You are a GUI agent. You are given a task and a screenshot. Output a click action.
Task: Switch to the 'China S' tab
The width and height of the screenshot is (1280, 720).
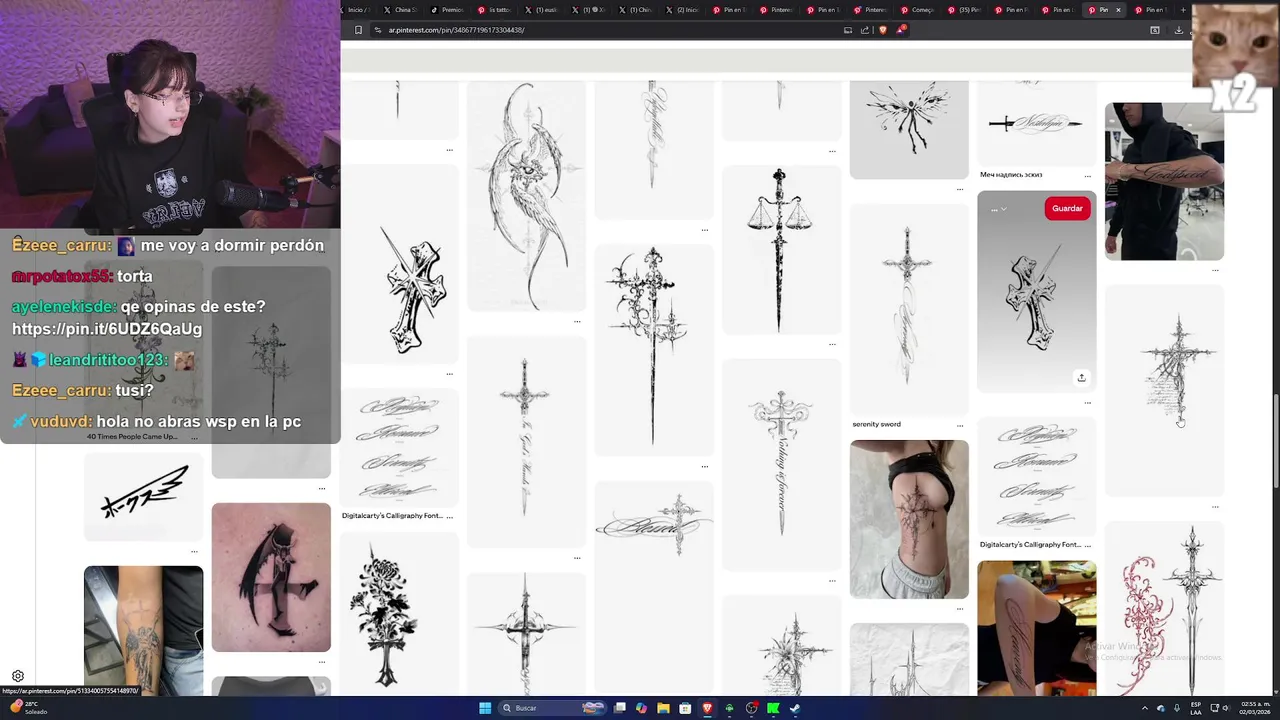click(x=401, y=10)
